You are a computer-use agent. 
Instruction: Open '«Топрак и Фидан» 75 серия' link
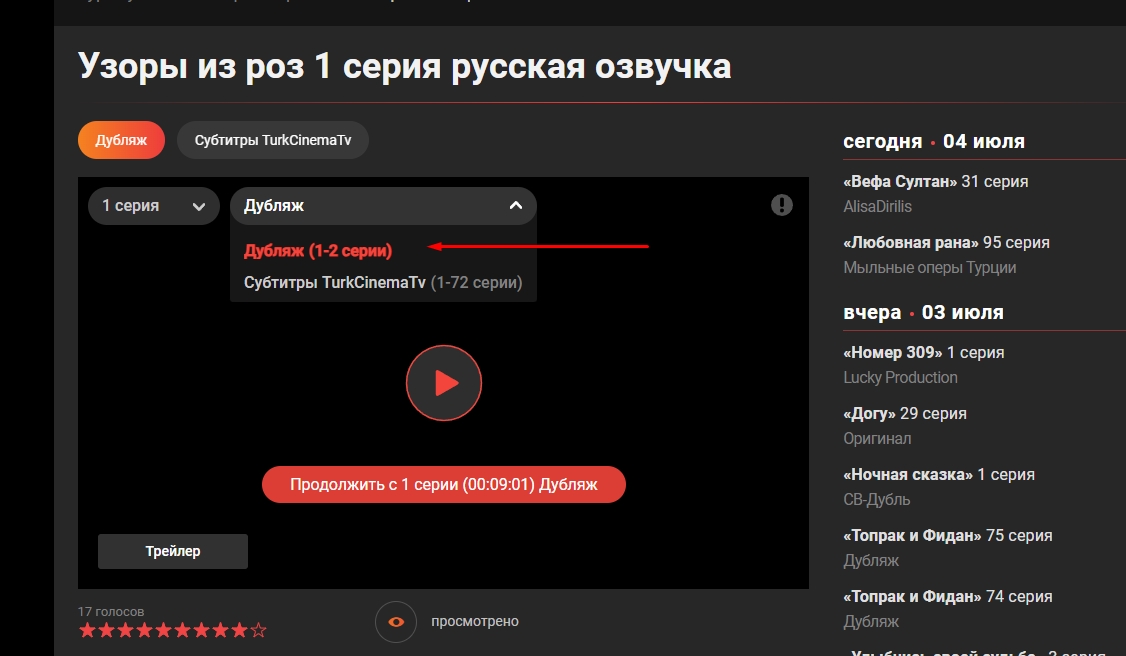(948, 535)
